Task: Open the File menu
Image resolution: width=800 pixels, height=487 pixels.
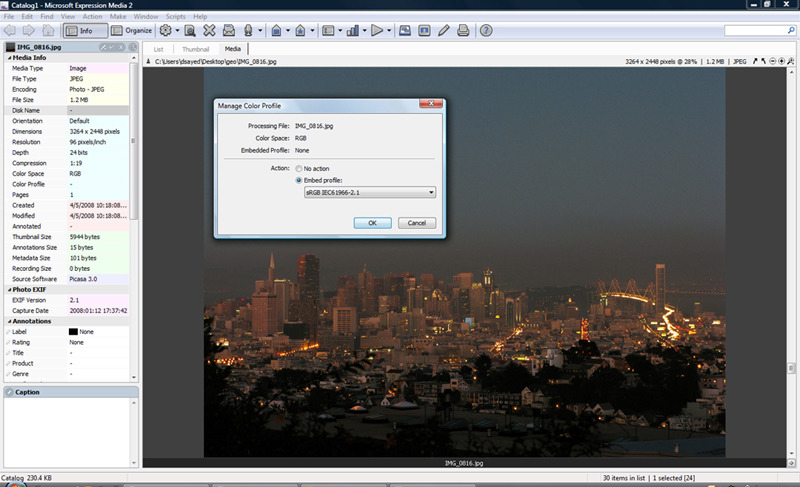Action: (9, 16)
